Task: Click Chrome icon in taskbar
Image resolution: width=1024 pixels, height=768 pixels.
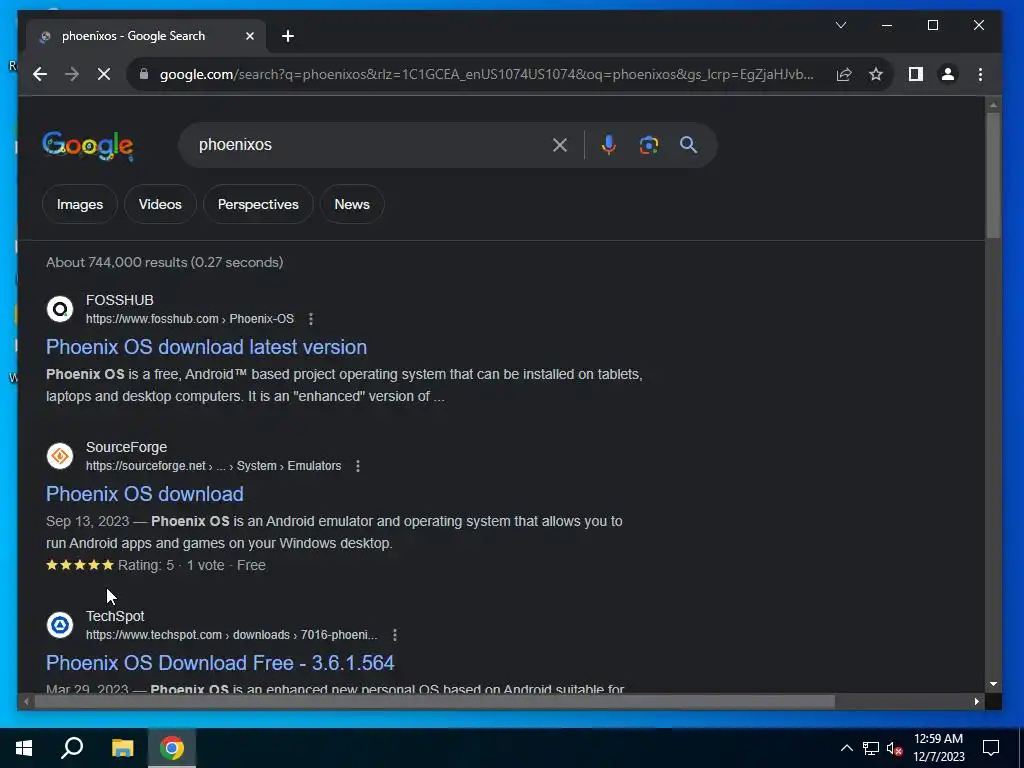Action: click(x=172, y=748)
